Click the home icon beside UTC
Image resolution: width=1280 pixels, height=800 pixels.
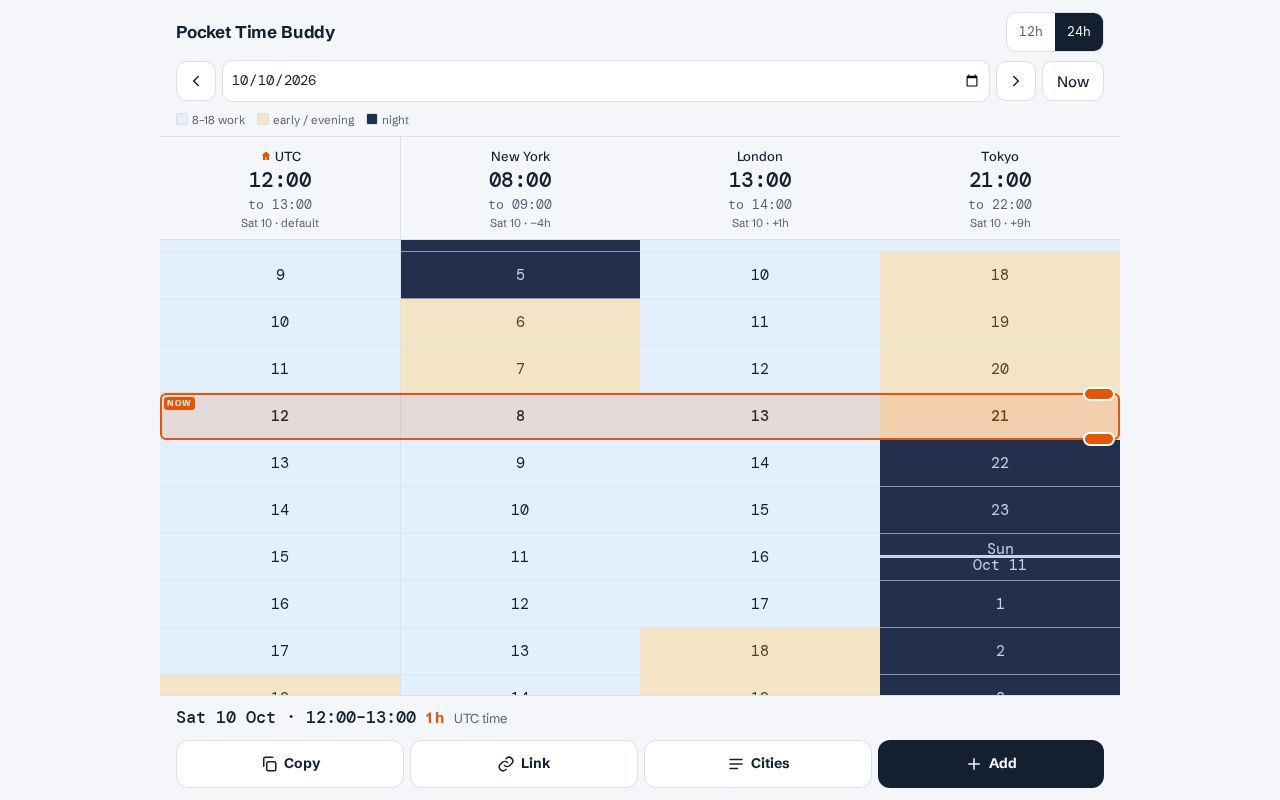[266, 156]
